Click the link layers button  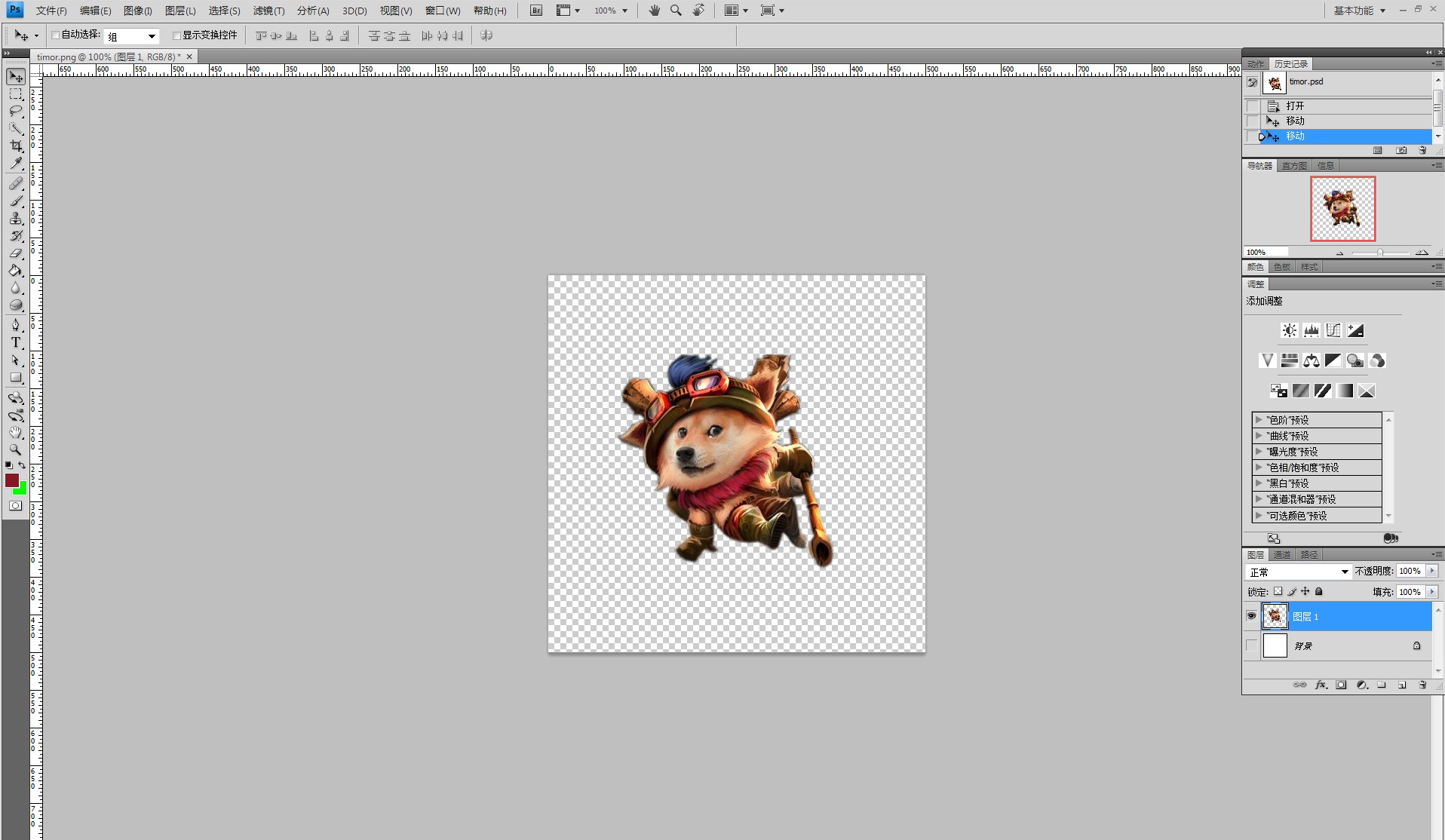coord(1300,685)
